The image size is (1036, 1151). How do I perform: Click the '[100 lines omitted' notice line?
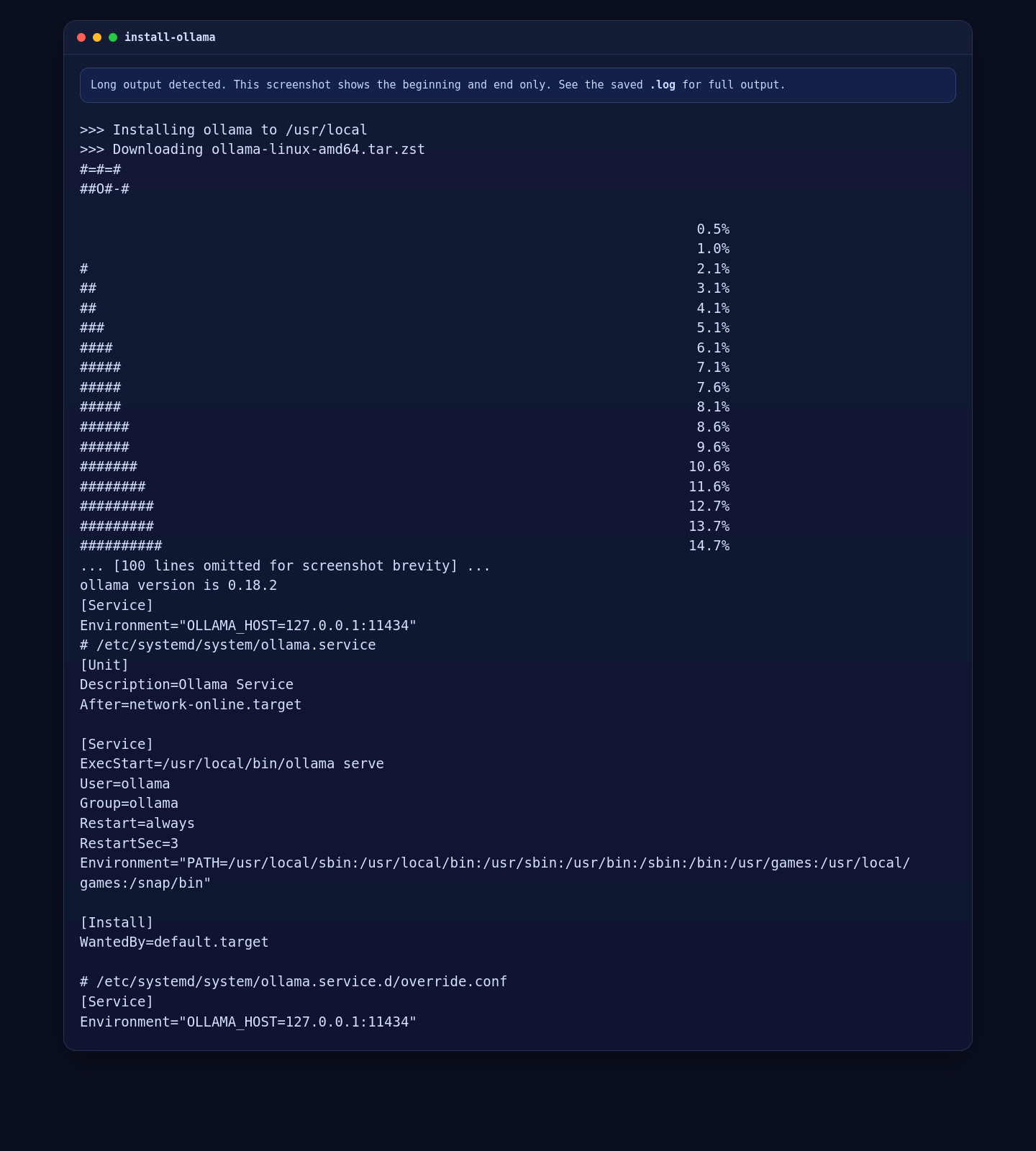286,566
